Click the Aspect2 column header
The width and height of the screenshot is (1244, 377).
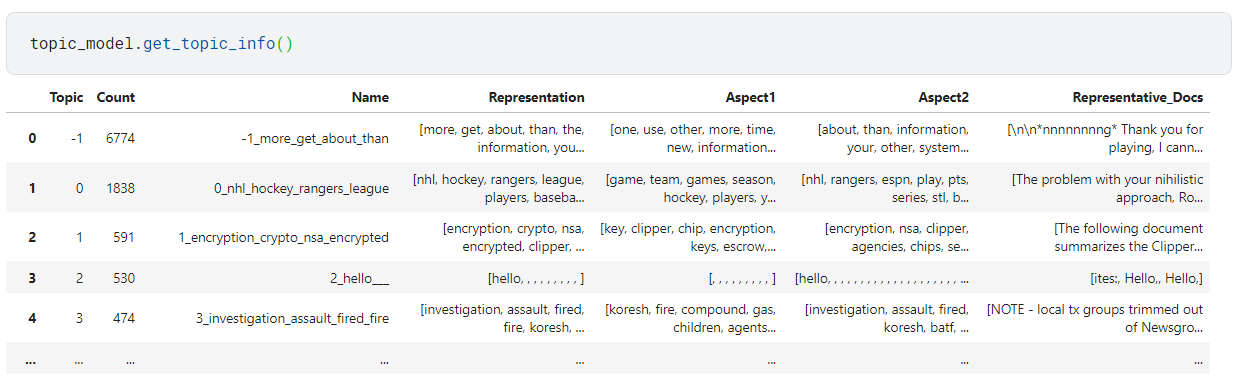point(943,97)
